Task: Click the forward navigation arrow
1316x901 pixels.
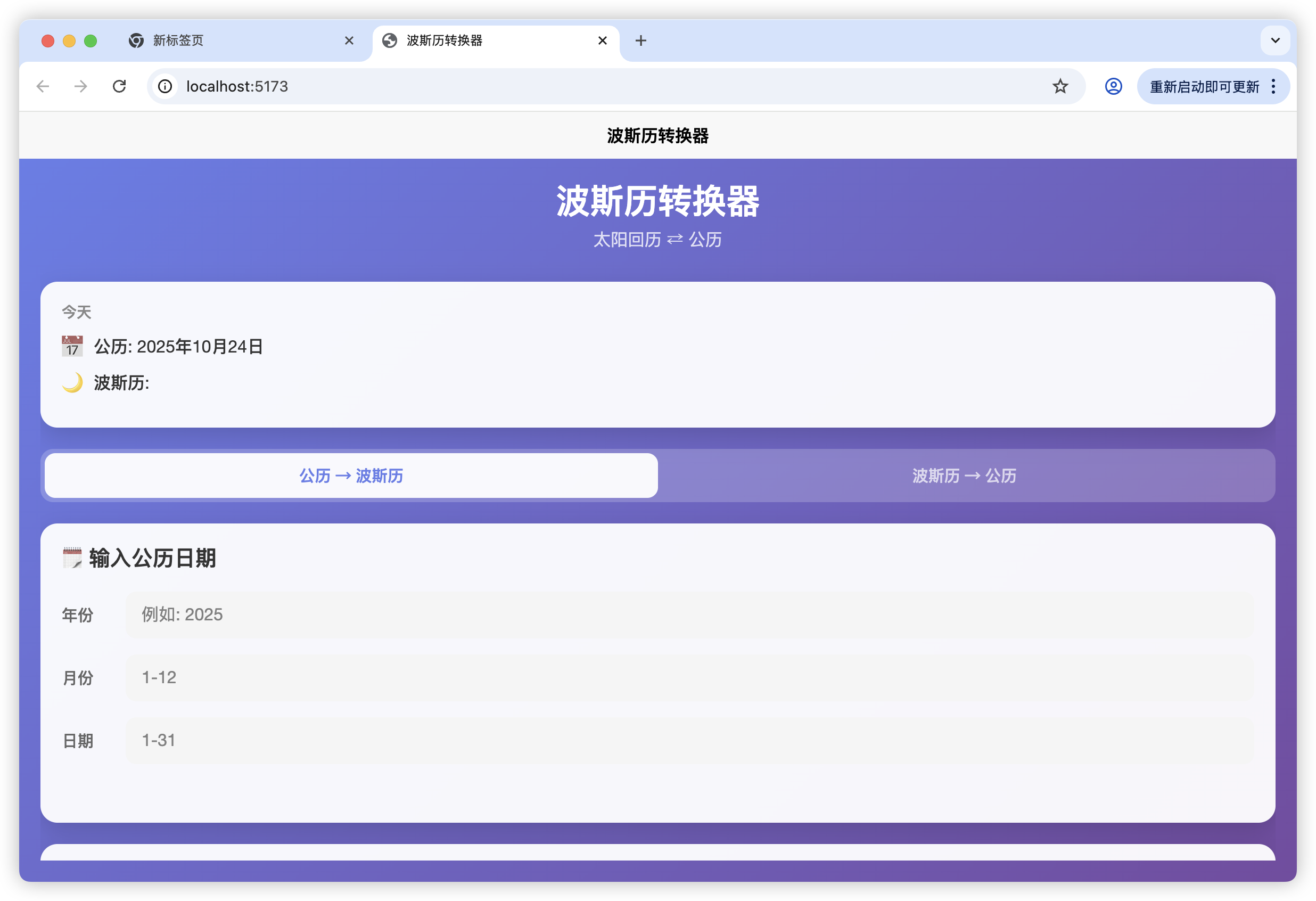Action: click(81, 86)
